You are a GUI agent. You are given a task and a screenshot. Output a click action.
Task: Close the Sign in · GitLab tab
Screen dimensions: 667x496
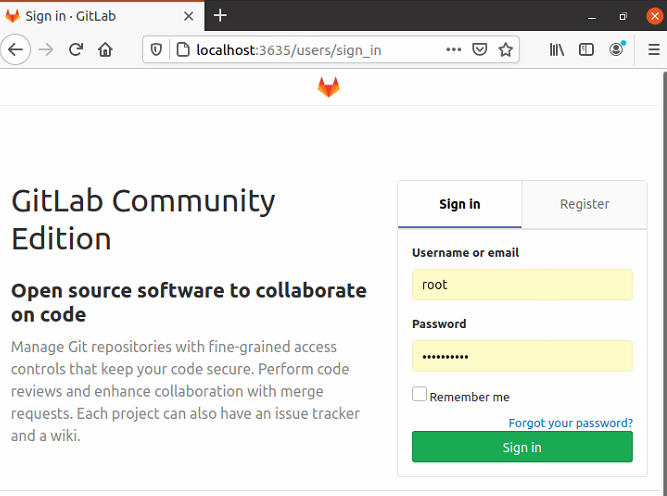[x=188, y=16]
